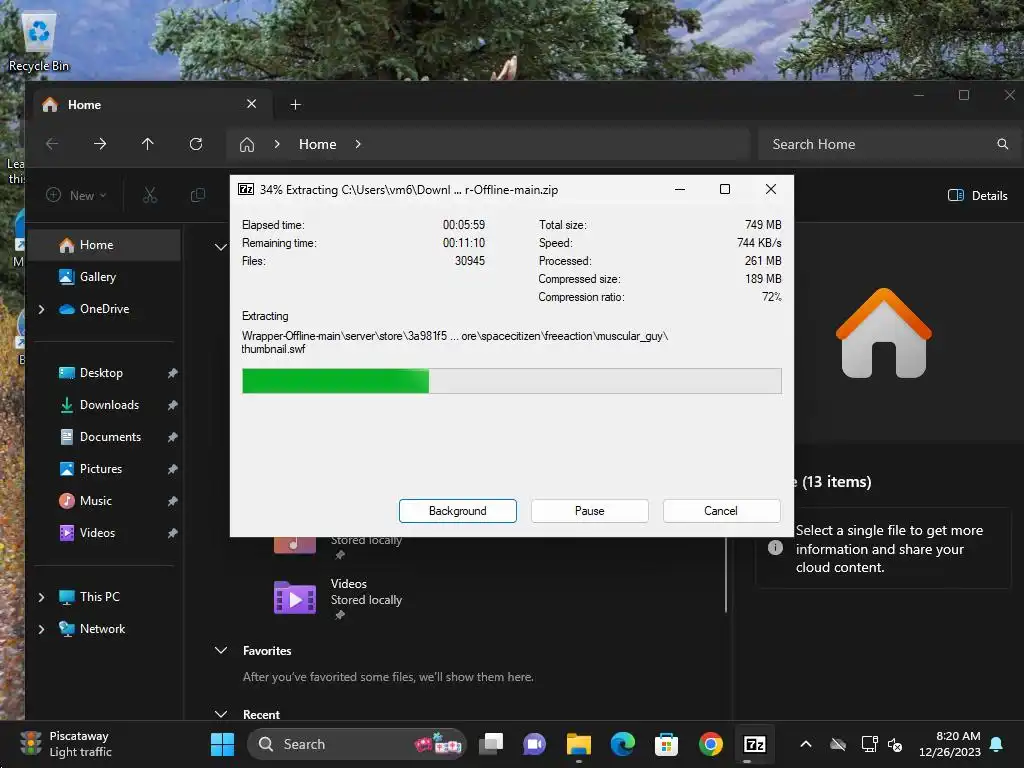Add a new File Explorer tab
This screenshot has width=1024, height=768.
click(295, 104)
